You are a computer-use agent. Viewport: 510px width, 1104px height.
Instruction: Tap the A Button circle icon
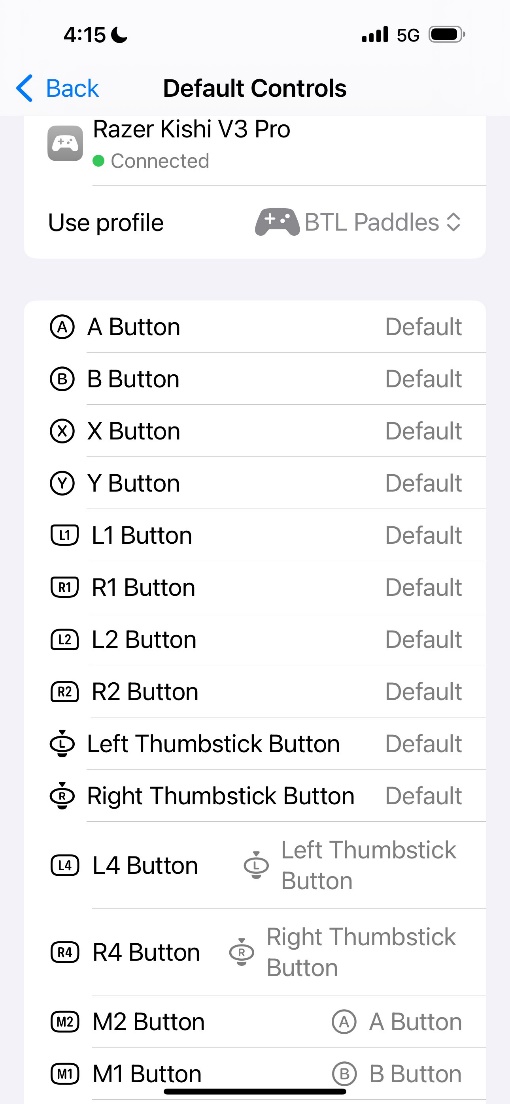(x=63, y=327)
